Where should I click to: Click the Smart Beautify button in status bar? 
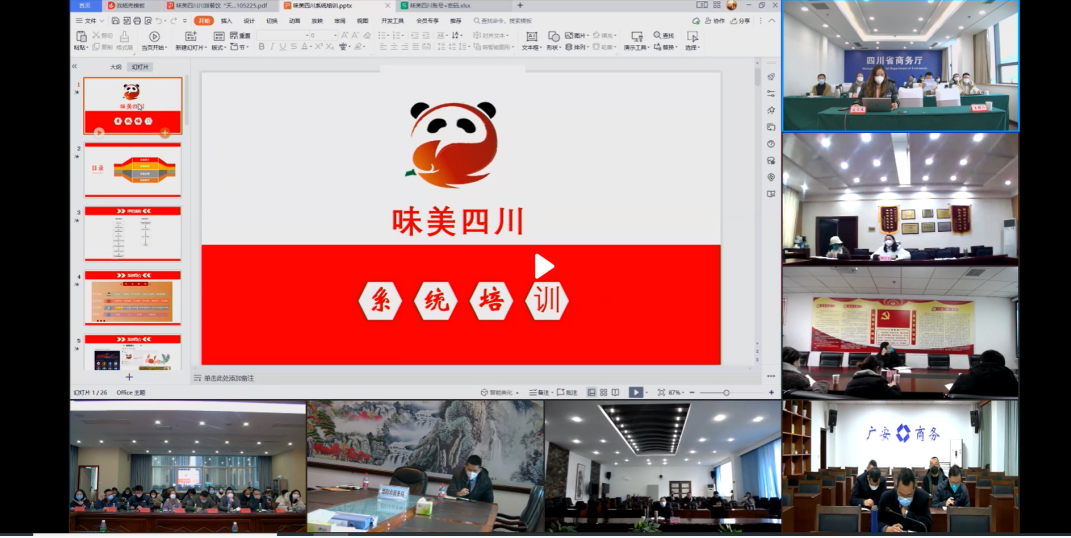(x=499, y=393)
